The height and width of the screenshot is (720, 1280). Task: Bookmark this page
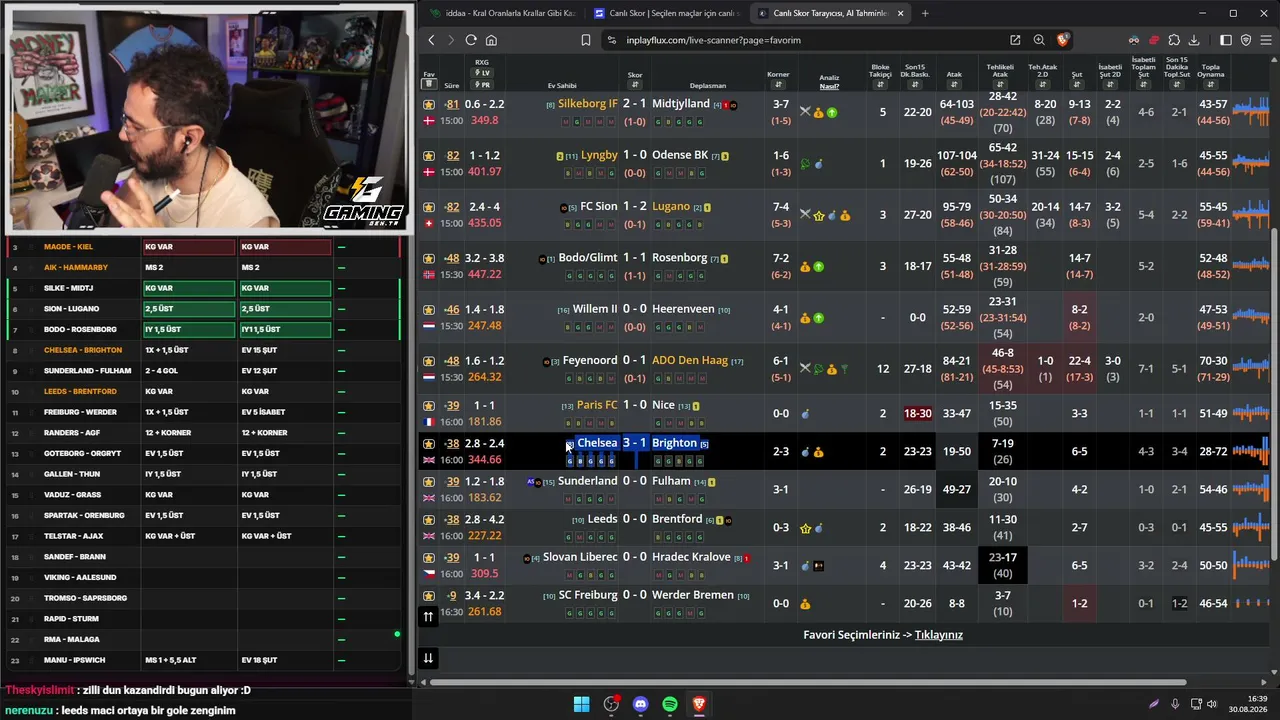585,40
